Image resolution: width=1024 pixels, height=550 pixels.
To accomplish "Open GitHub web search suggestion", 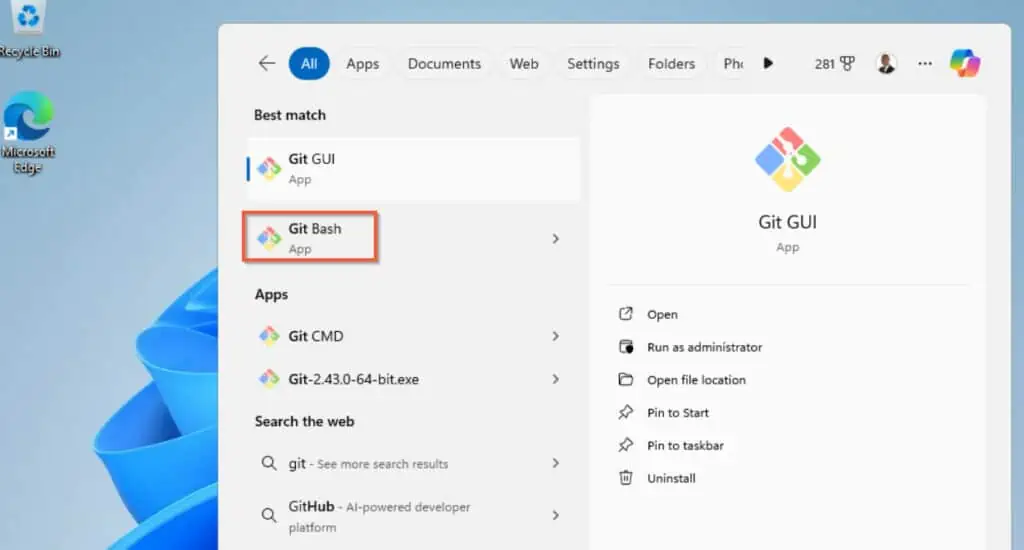I will coord(413,515).
